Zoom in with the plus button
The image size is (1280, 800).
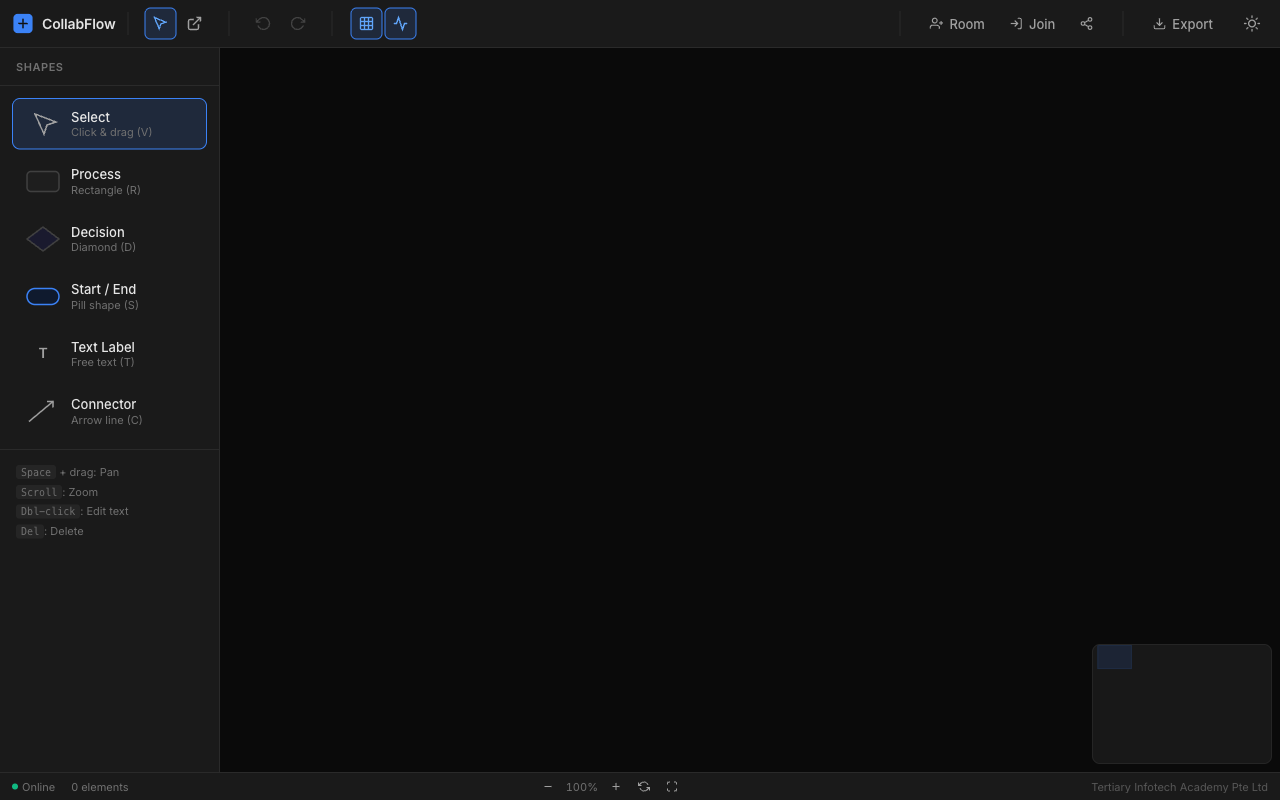click(x=616, y=787)
